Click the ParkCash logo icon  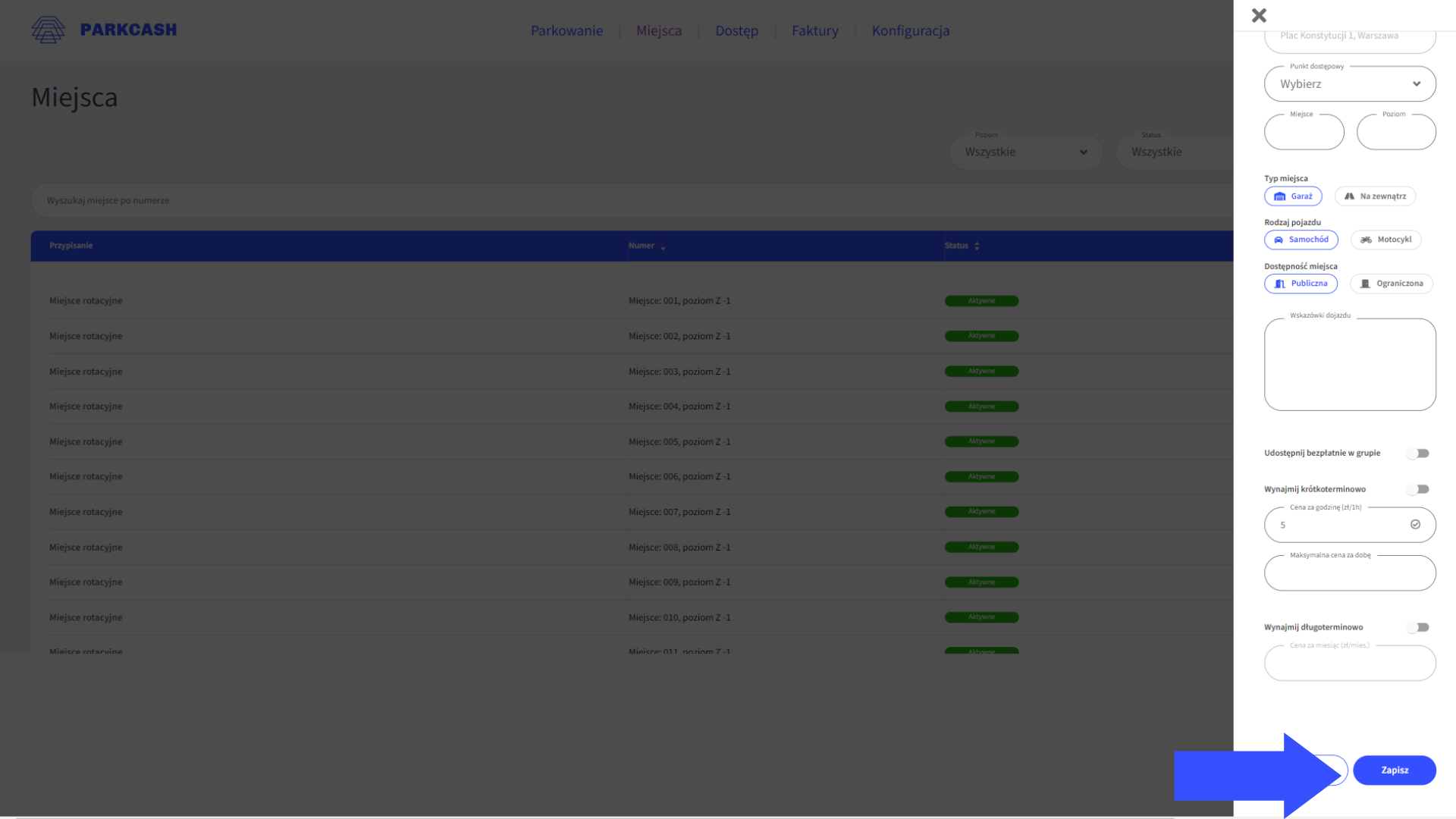[x=48, y=30]
